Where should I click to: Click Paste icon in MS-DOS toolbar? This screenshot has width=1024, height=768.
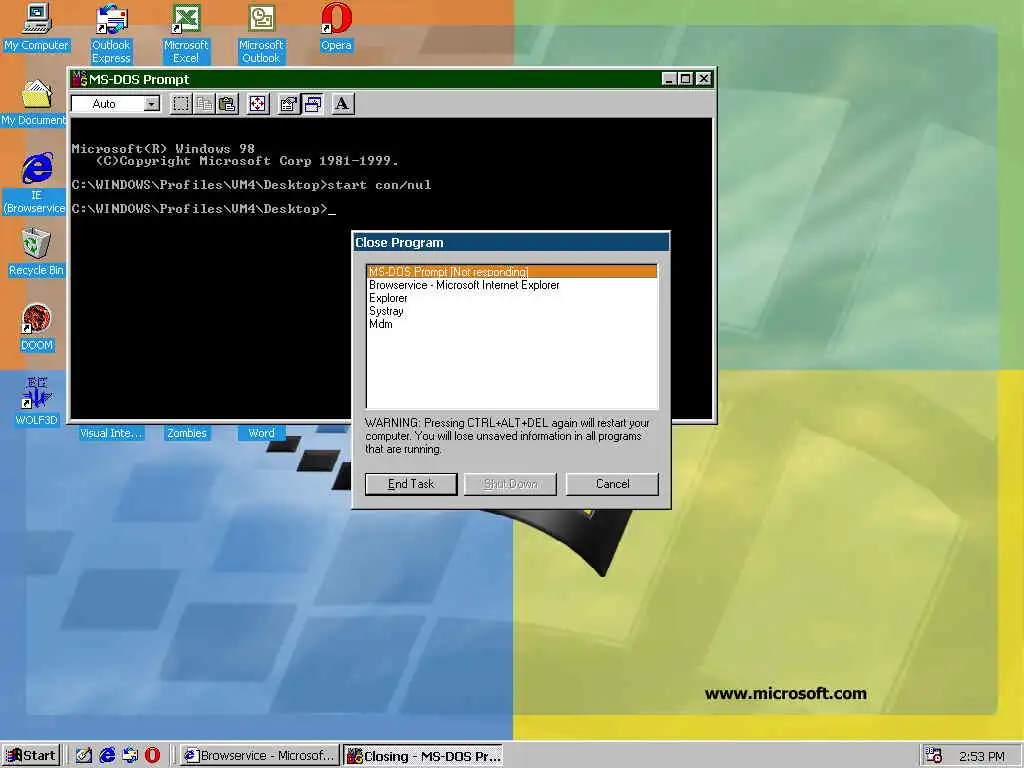tap(227, 104)
